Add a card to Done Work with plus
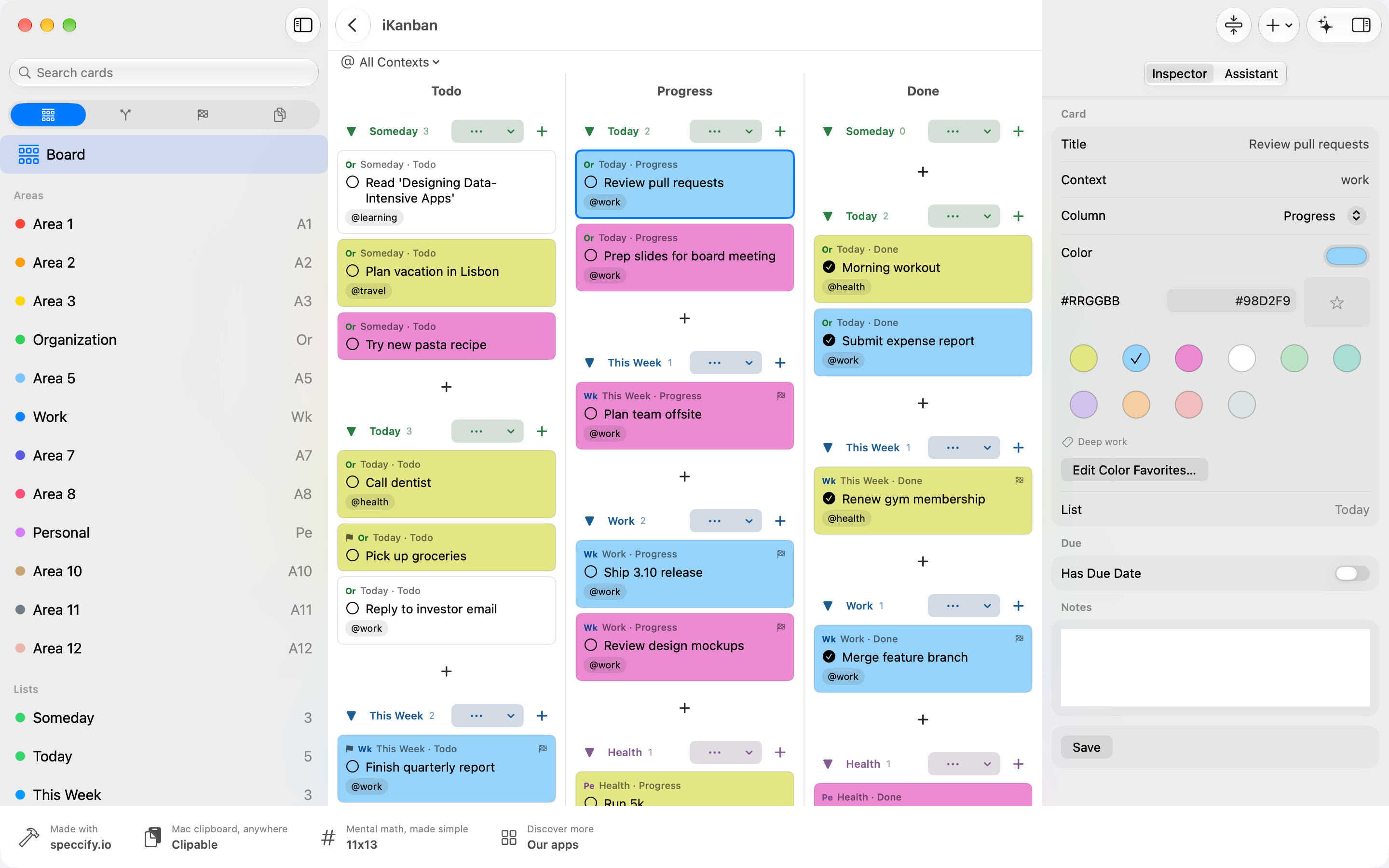Screen dimensions: 1389x868 1018,606
